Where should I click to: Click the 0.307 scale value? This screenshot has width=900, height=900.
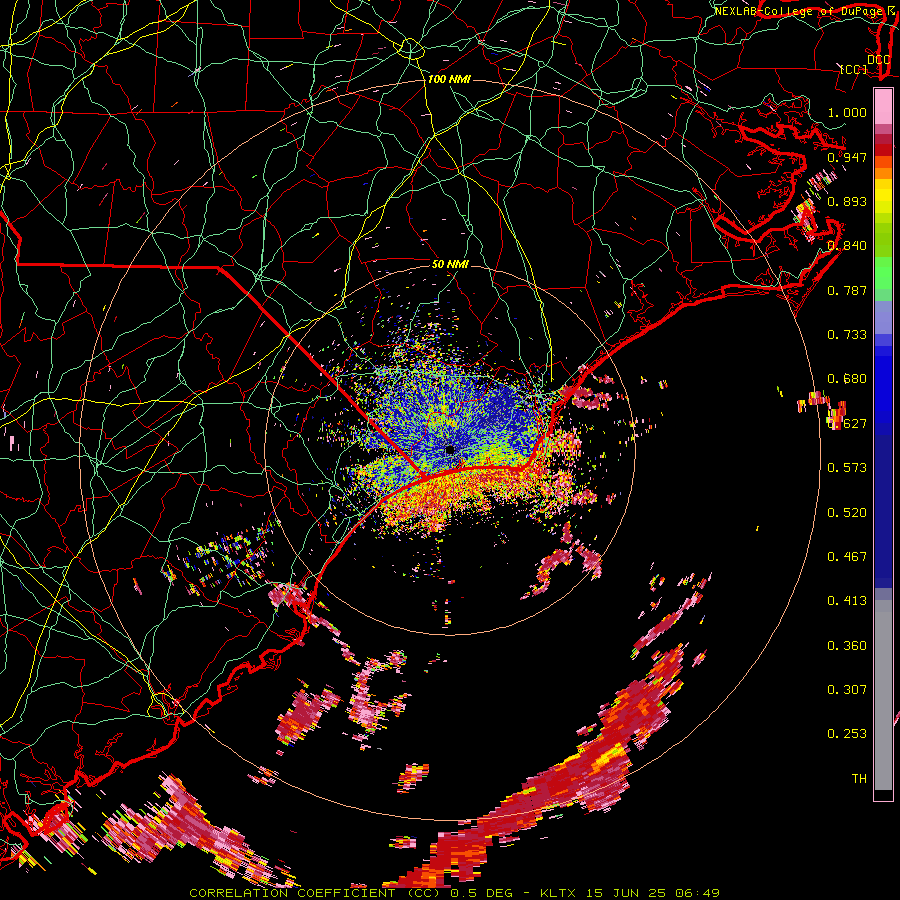point(847,690)
